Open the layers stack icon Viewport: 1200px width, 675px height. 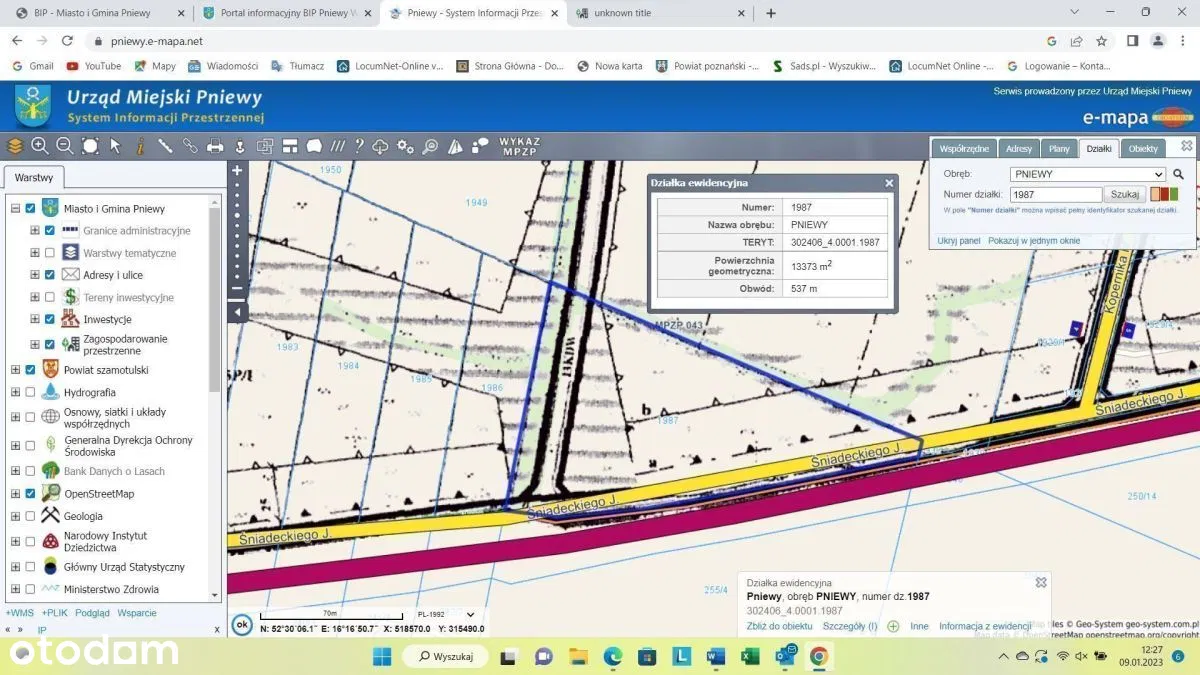point(15,146)
